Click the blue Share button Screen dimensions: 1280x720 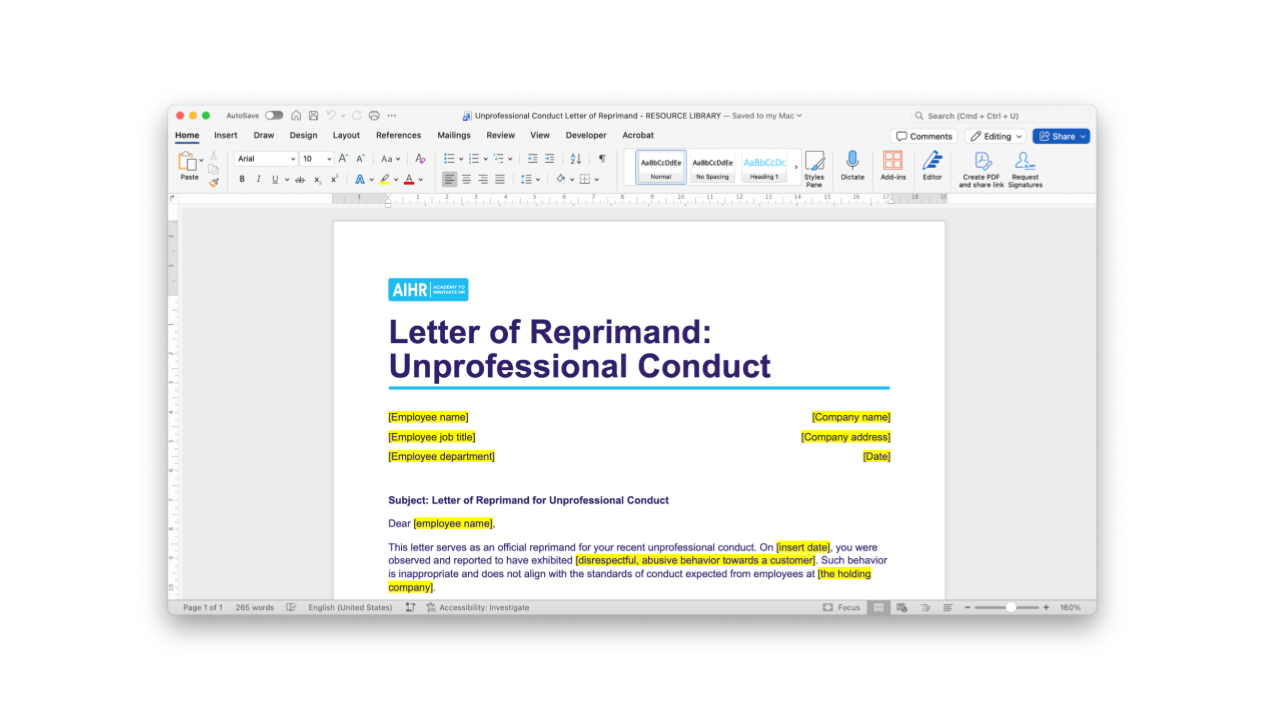point(1061,136)
